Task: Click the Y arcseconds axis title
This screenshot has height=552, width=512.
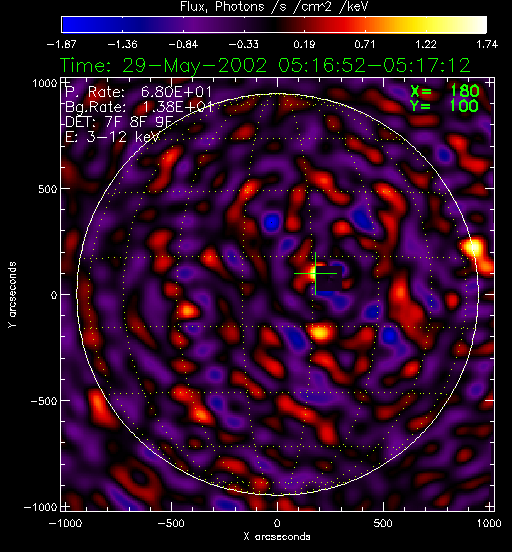Action: click(x=12, y=295)
